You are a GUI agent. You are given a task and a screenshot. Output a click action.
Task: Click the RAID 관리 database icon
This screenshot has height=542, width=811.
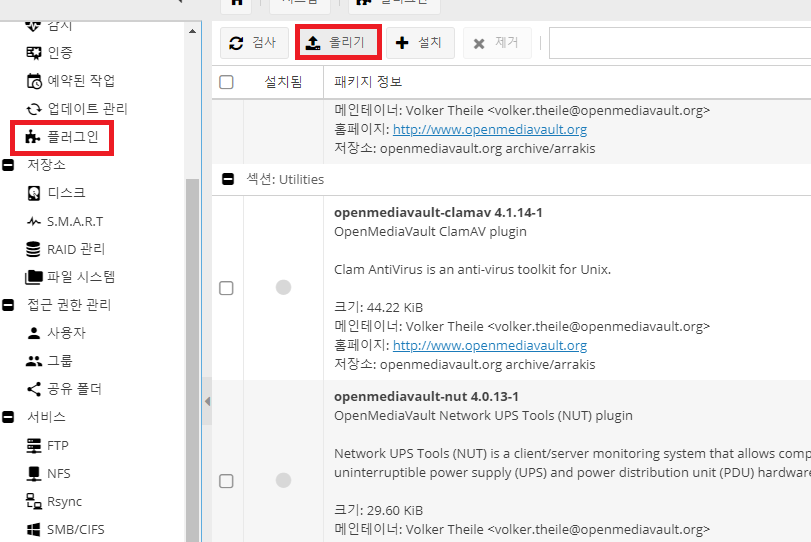(33, 249)
